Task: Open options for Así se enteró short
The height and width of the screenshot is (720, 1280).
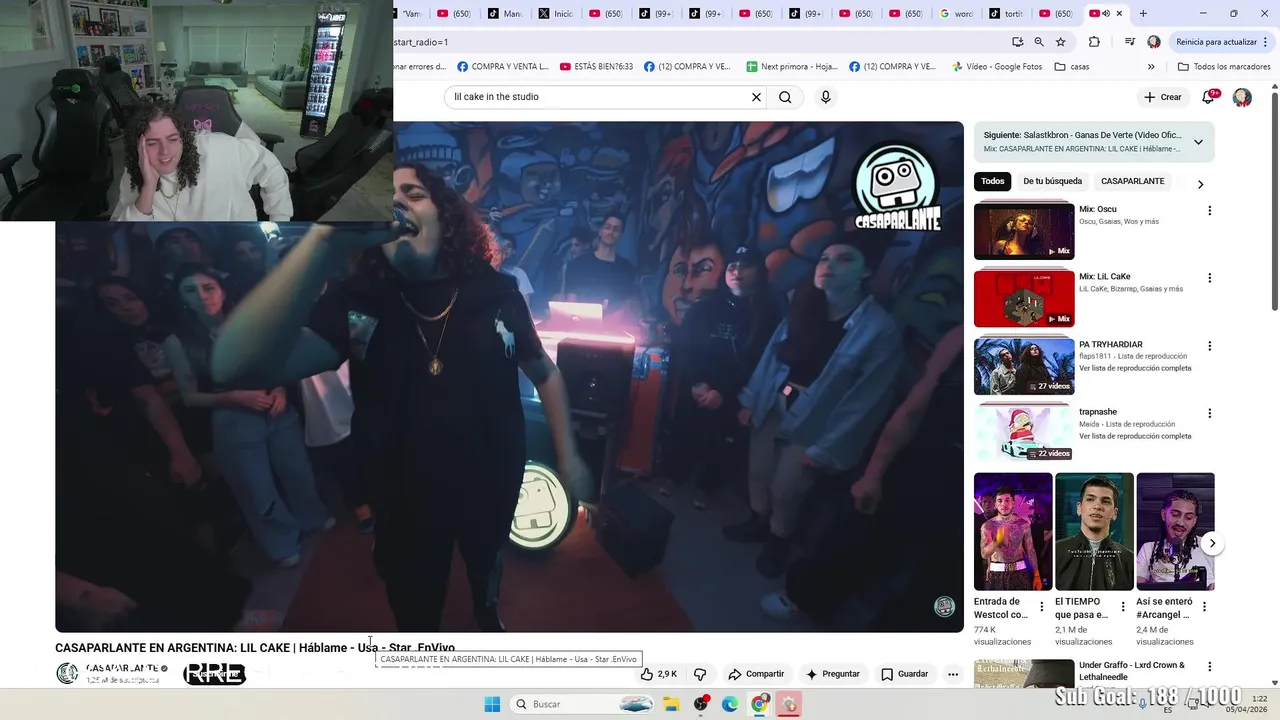Action: 1204,606
